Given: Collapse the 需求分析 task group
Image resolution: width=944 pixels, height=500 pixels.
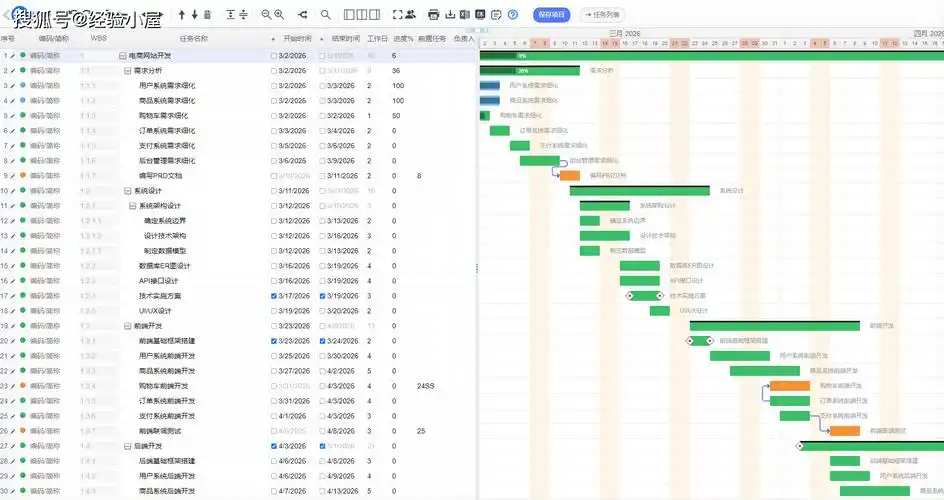Looking at the screenshot, I should click(x=129, y=71).
